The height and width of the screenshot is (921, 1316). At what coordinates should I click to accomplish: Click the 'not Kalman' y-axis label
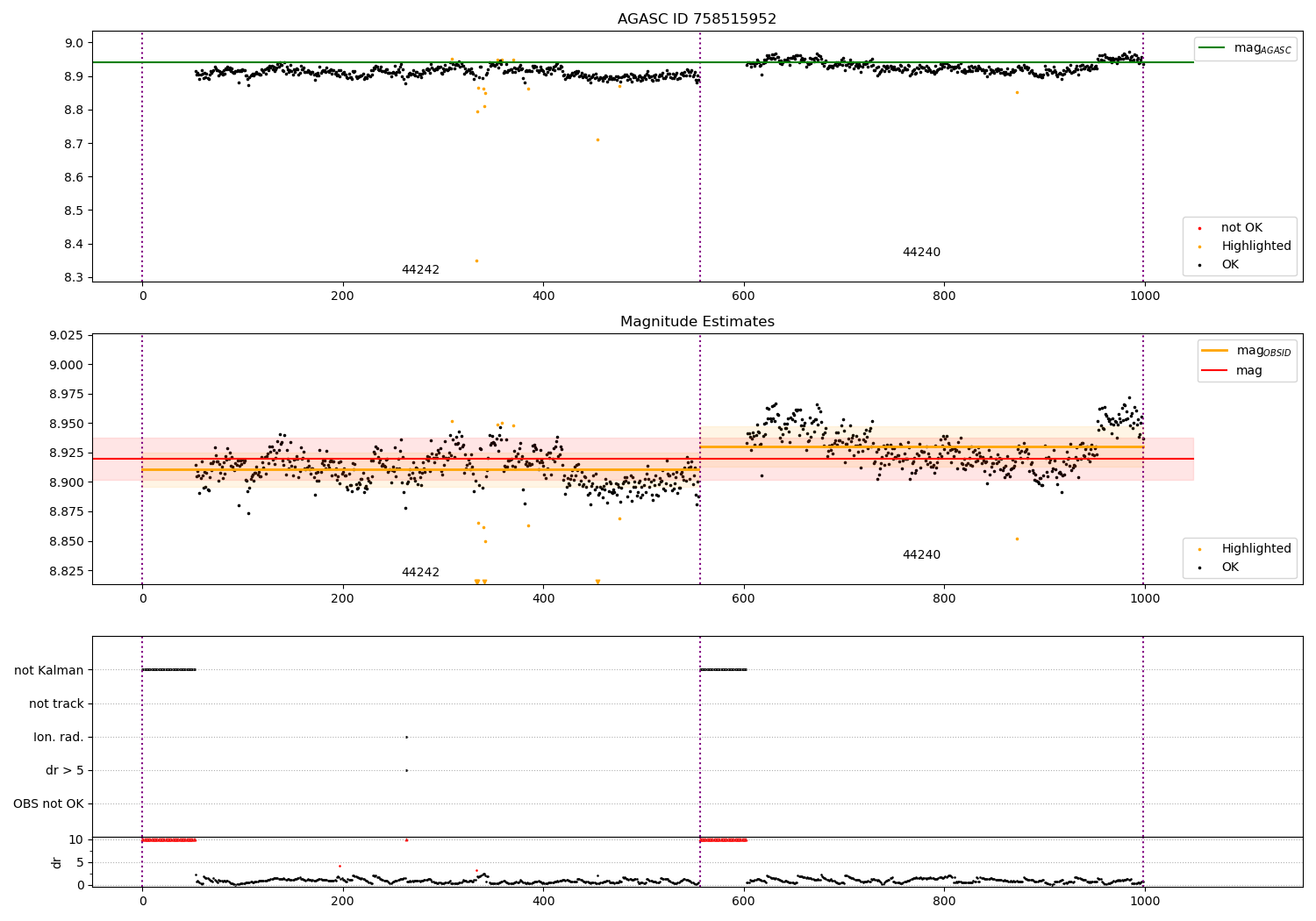click(49, 670)
